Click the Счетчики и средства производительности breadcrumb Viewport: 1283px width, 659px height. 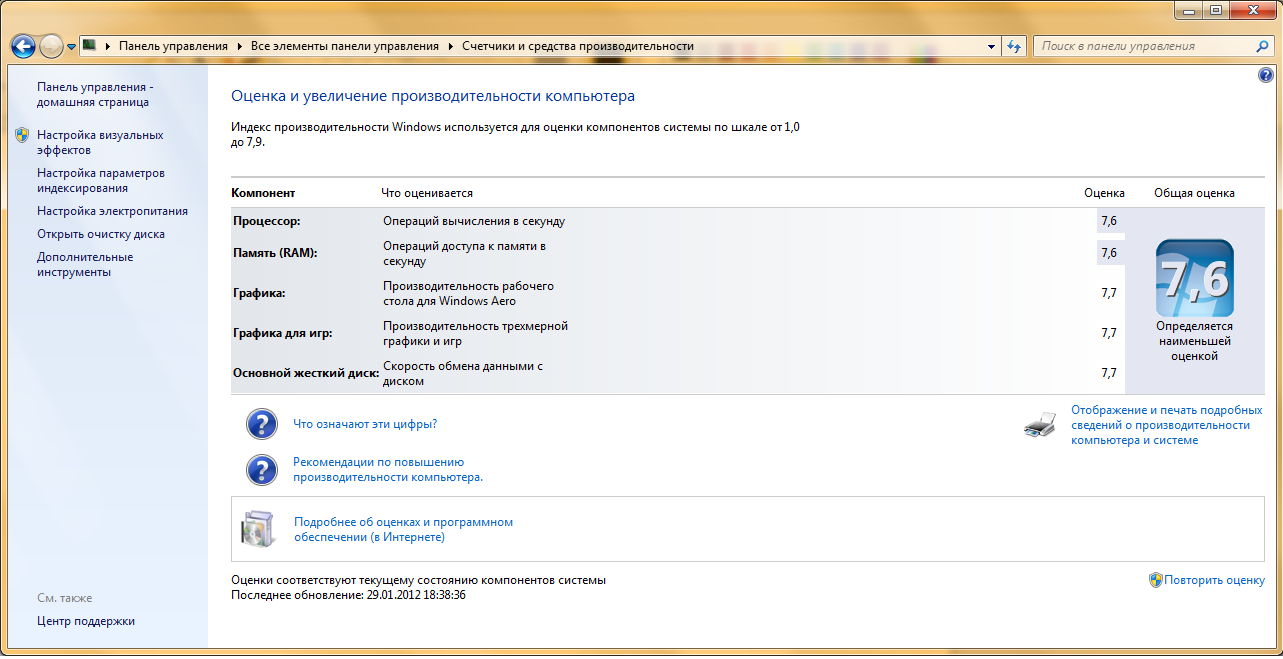click(x=577, y=46)
